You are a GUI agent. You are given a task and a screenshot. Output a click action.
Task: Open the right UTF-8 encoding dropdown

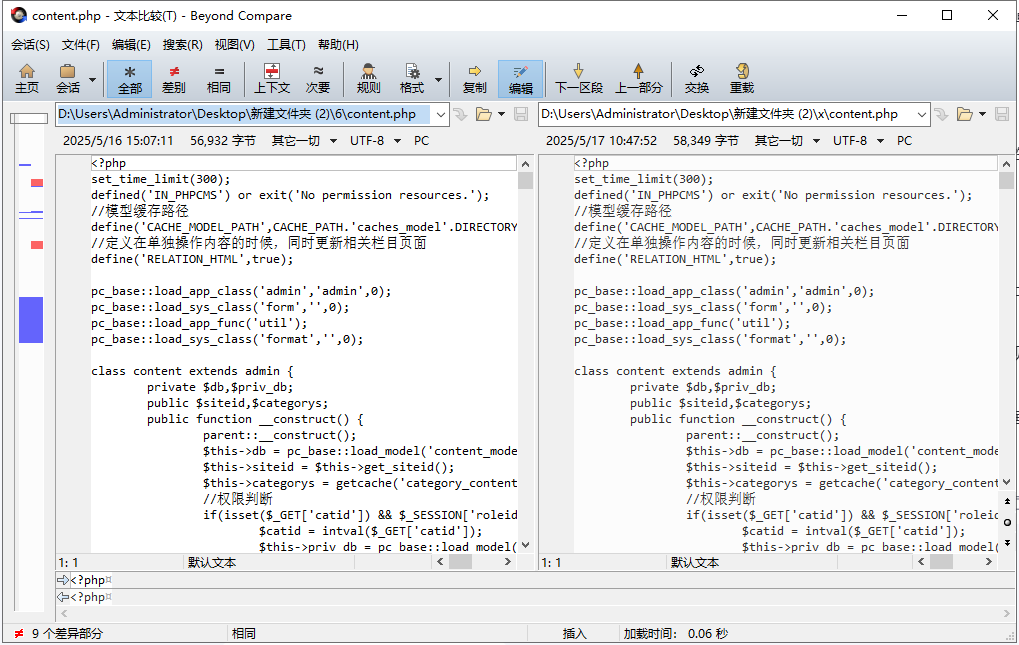858,141
